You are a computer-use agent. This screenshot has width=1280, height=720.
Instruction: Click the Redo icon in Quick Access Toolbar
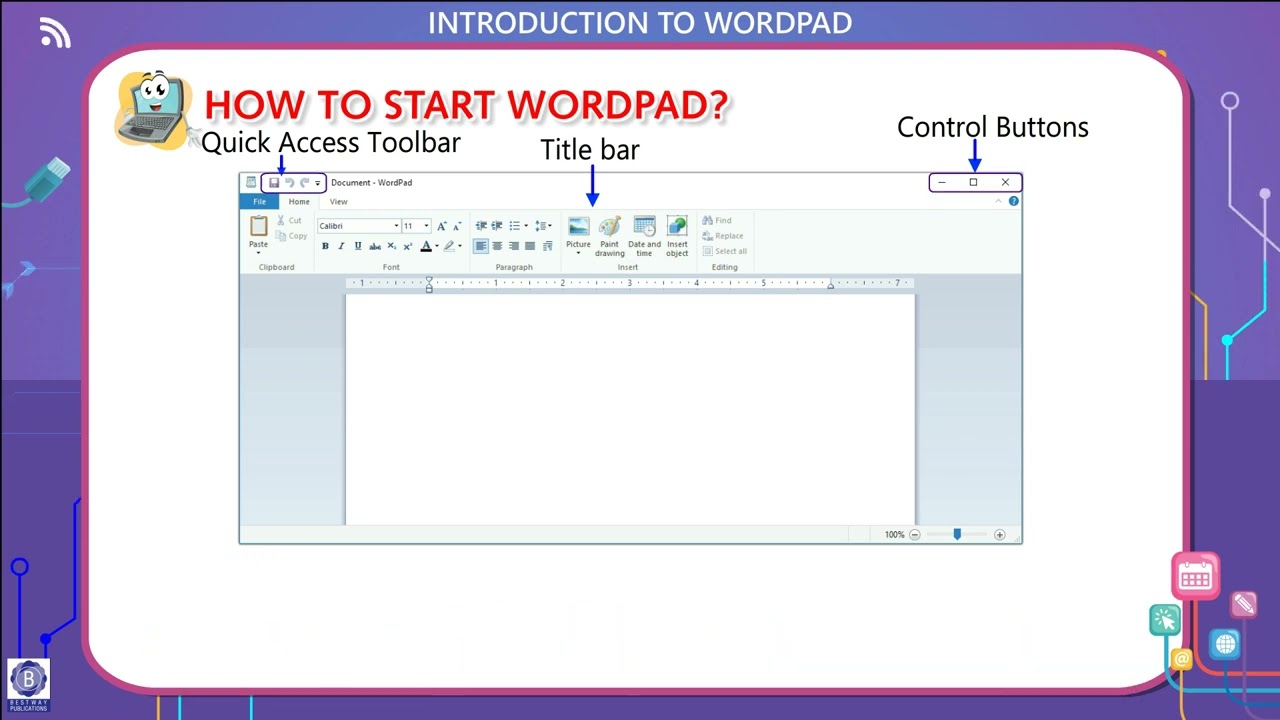(305, 183)
